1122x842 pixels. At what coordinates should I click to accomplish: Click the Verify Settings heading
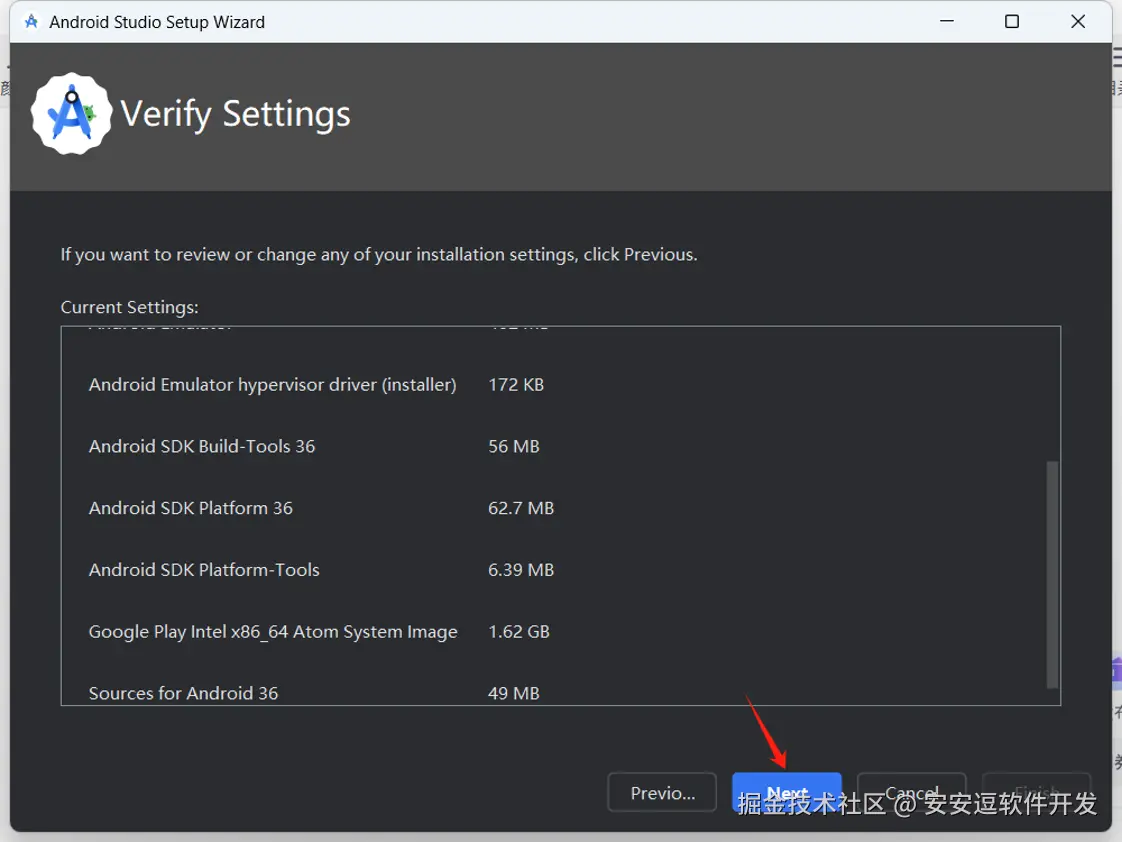236,114
